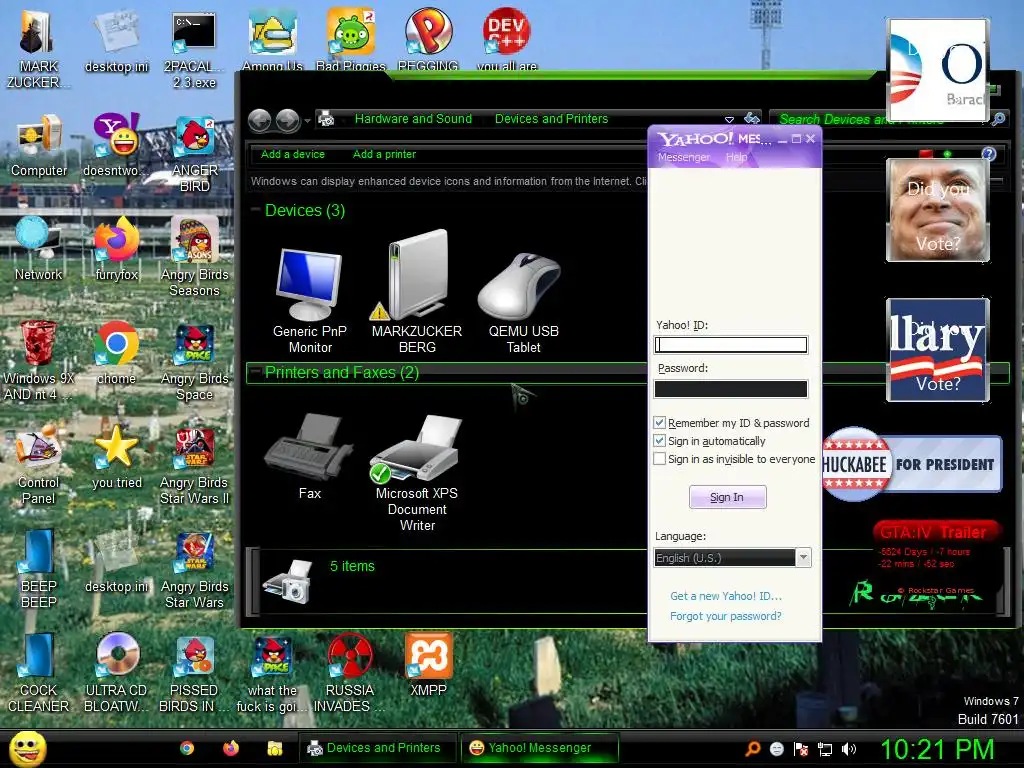Switch to Yahoo! Messenger taskbar button
1024x768 pixels.
tap(538, 748)
